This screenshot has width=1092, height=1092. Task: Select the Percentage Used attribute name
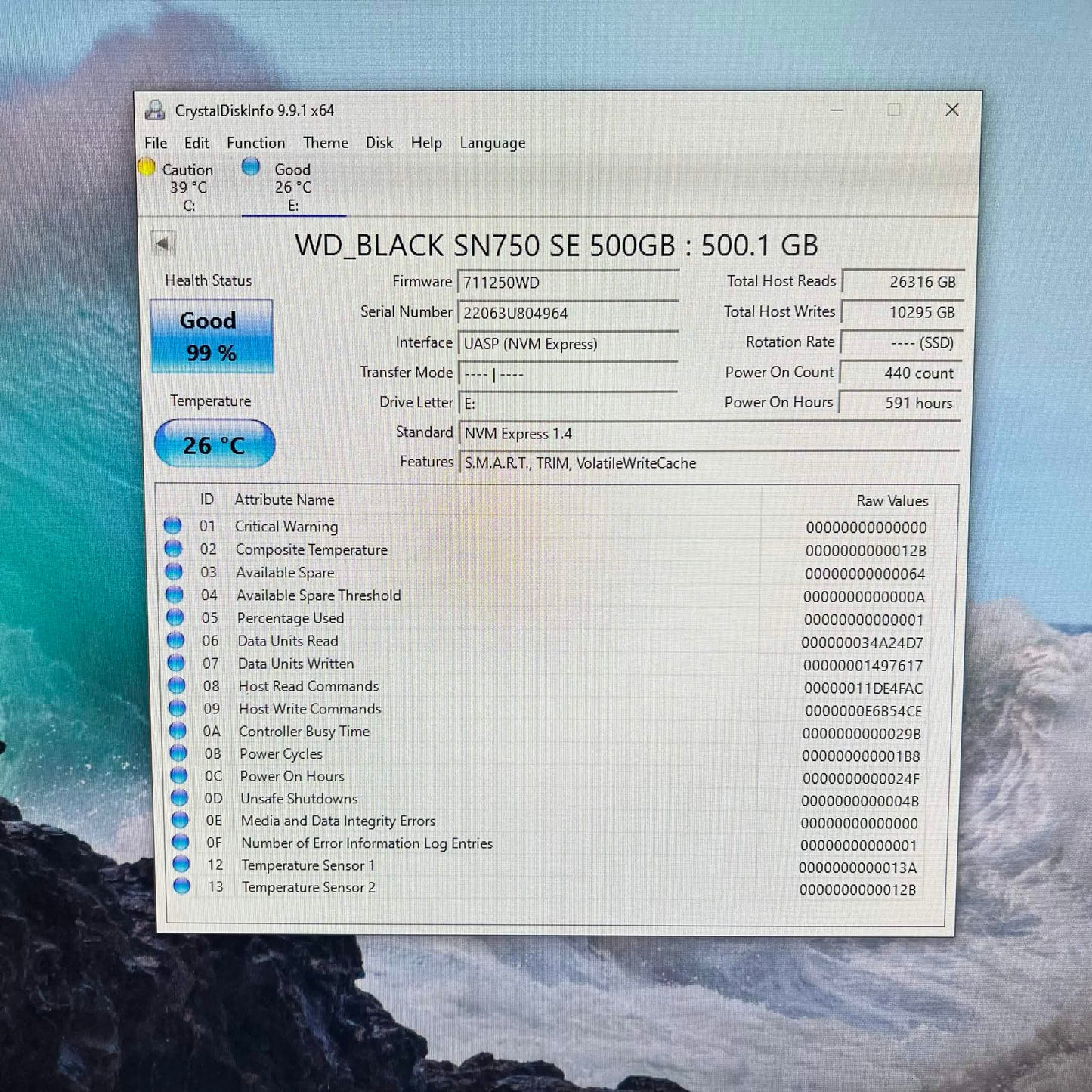tap(290, 618)
